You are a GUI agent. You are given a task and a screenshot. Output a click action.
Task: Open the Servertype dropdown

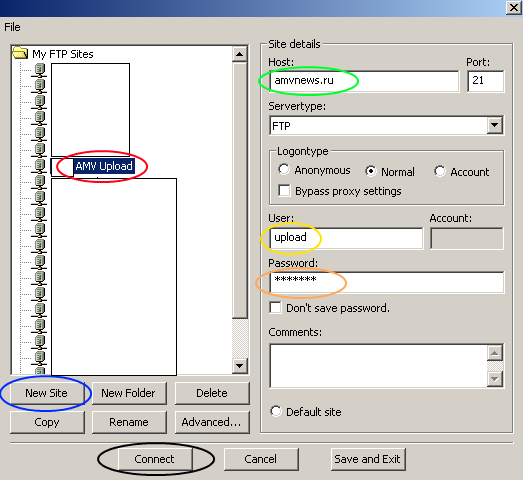pos(494,125)
